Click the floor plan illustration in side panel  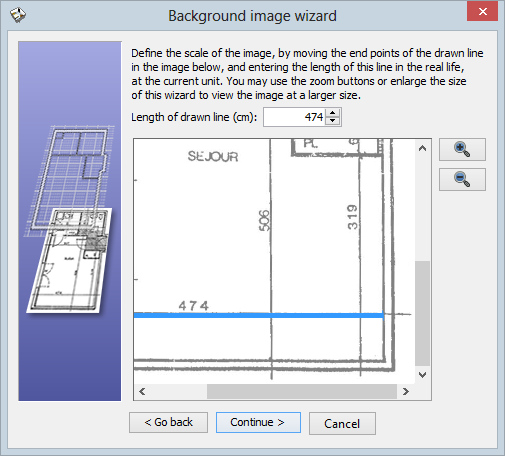pyautogui.click(x=70, y=220)
